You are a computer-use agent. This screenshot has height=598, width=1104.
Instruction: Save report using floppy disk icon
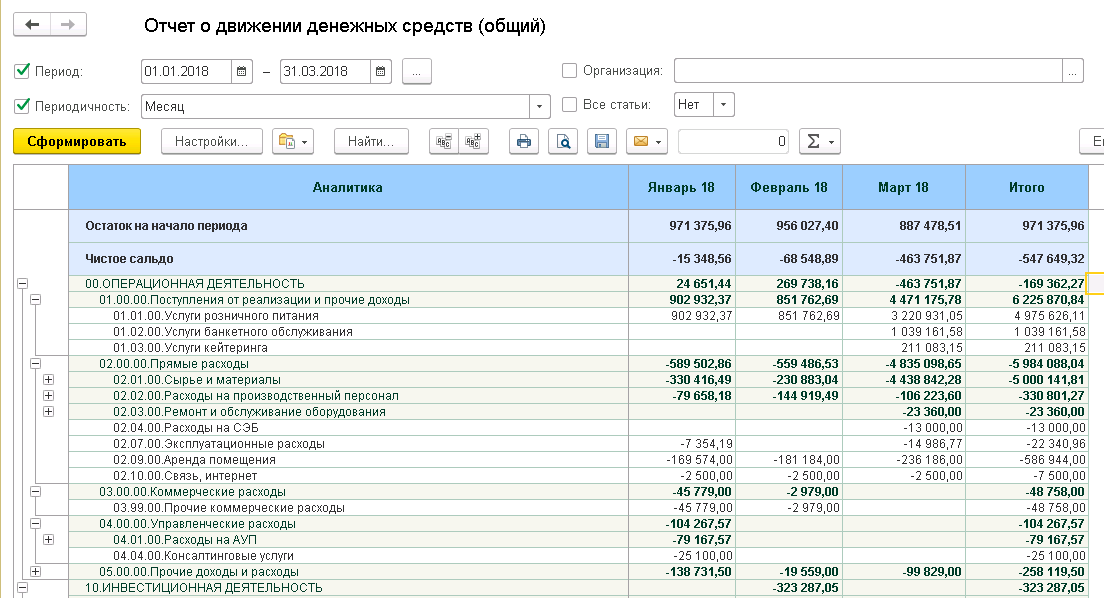click(601, 142)
